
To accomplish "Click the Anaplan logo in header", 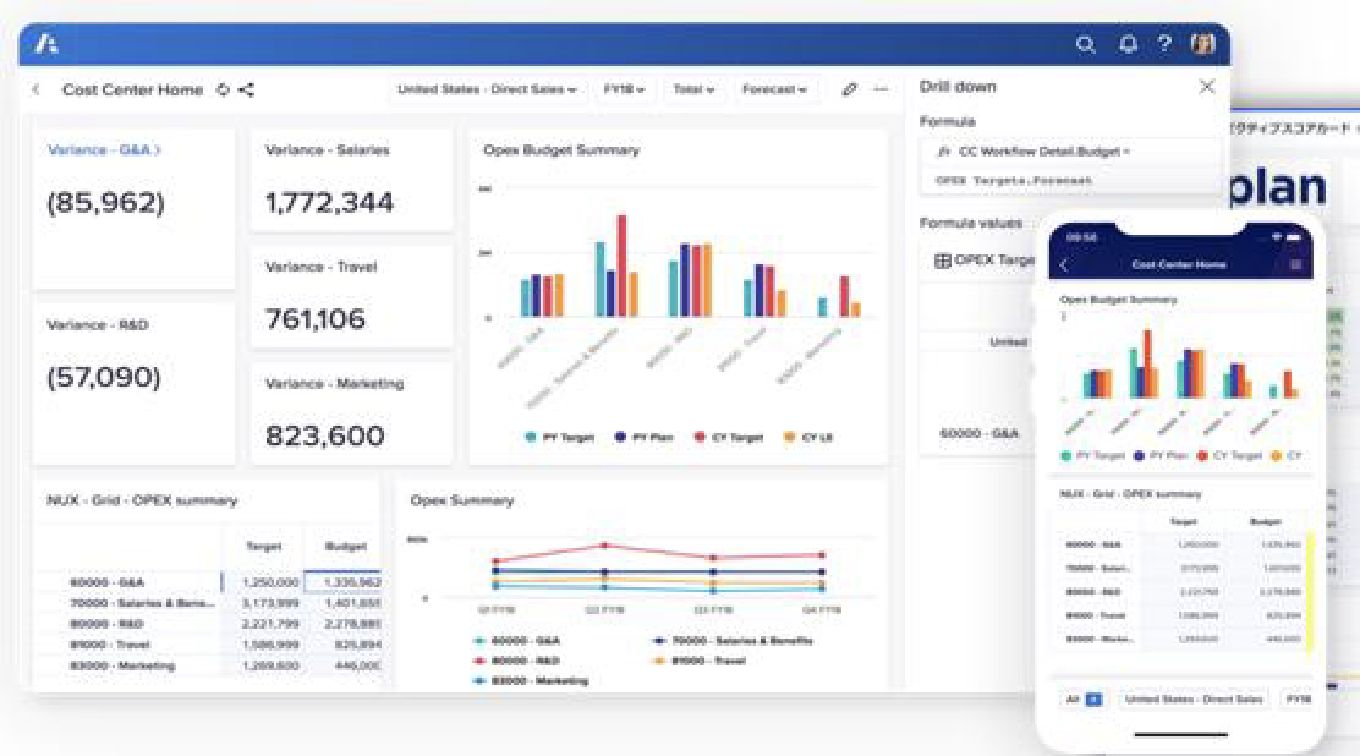I will 47,44.
